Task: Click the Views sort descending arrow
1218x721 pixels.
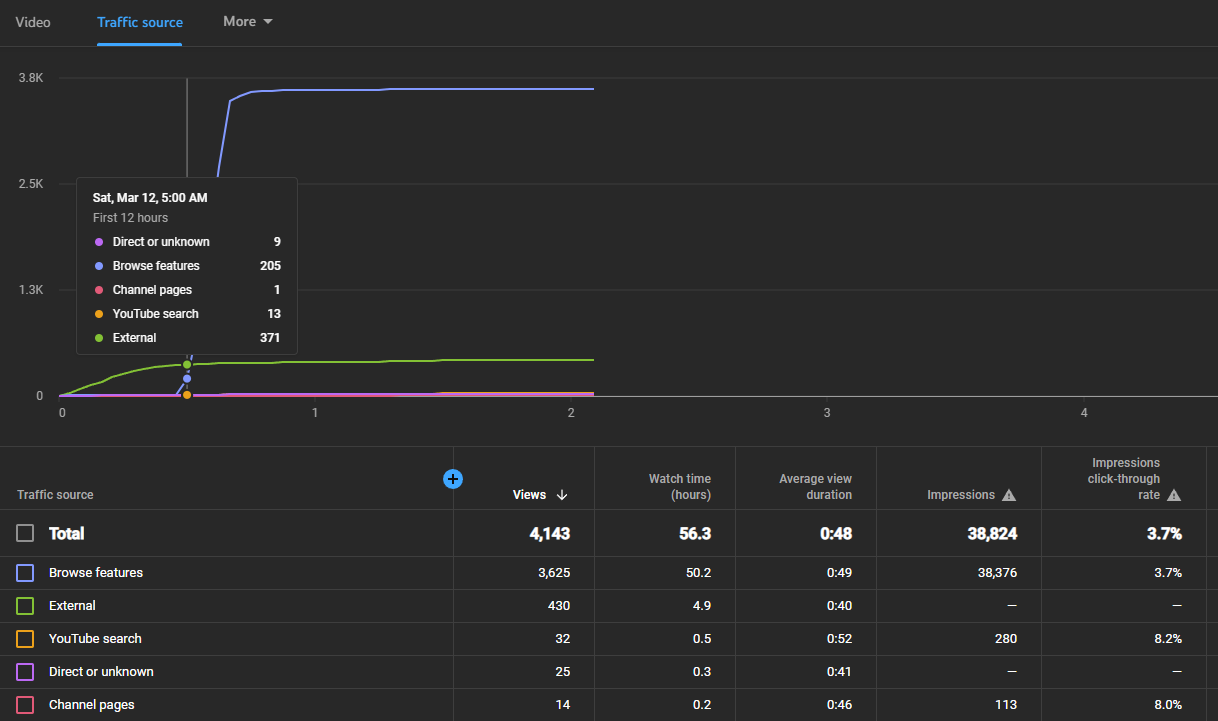Action: click(x=562, y=495)
